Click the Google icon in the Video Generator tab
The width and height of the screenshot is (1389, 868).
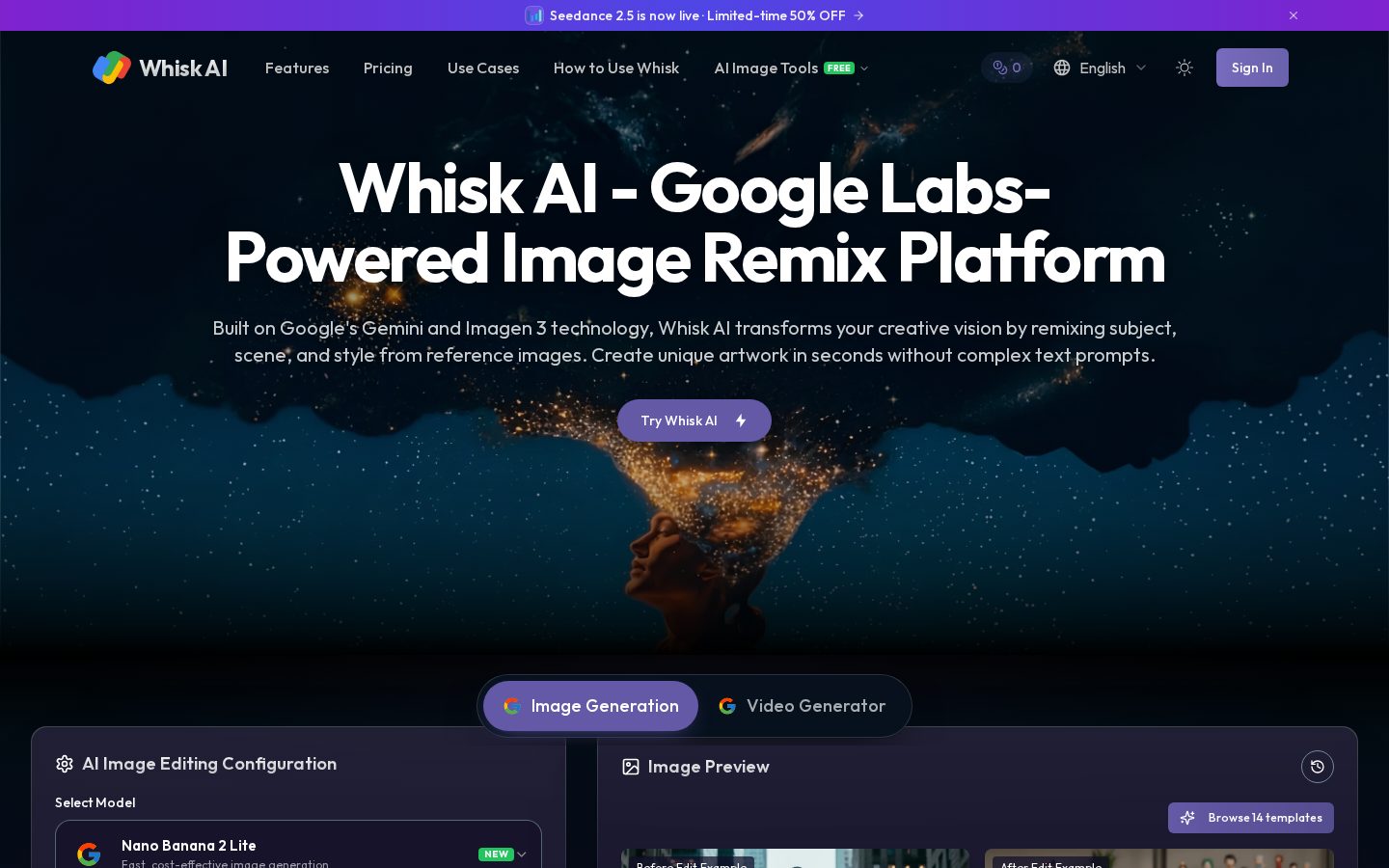(x=727, y=706)
